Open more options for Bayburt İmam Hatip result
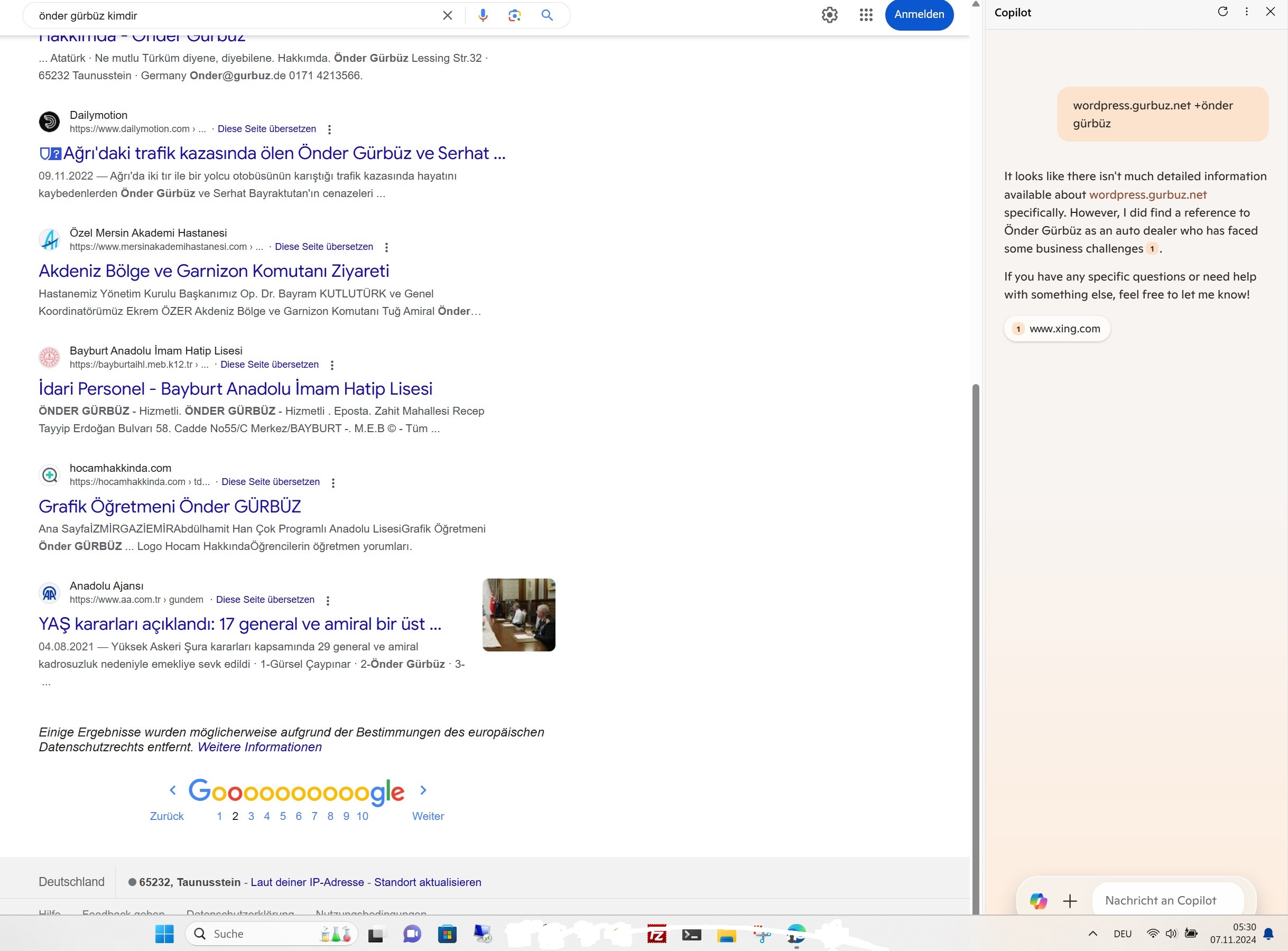 coord(331,365)
